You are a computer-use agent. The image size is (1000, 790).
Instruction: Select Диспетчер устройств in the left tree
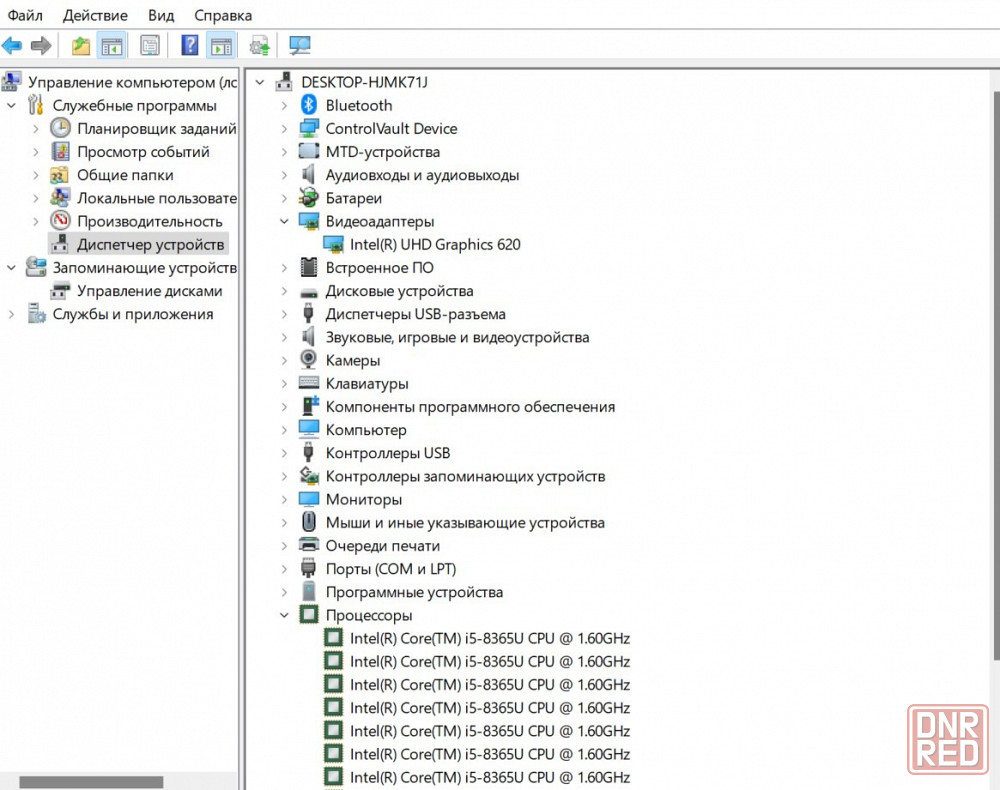click(x=151, y=244)
